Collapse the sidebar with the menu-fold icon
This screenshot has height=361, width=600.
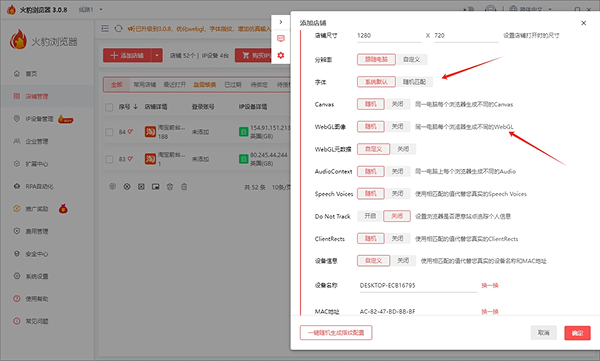pos(105,28)
